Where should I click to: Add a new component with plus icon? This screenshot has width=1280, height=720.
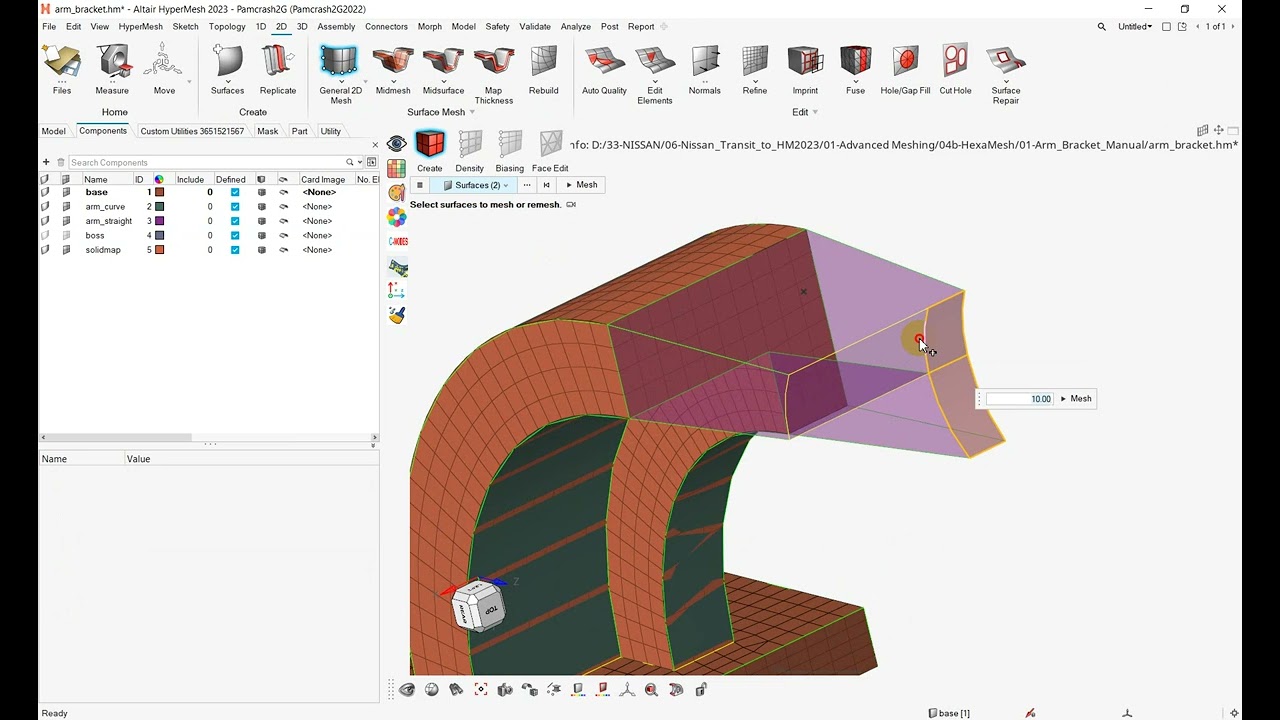[46, 162]
